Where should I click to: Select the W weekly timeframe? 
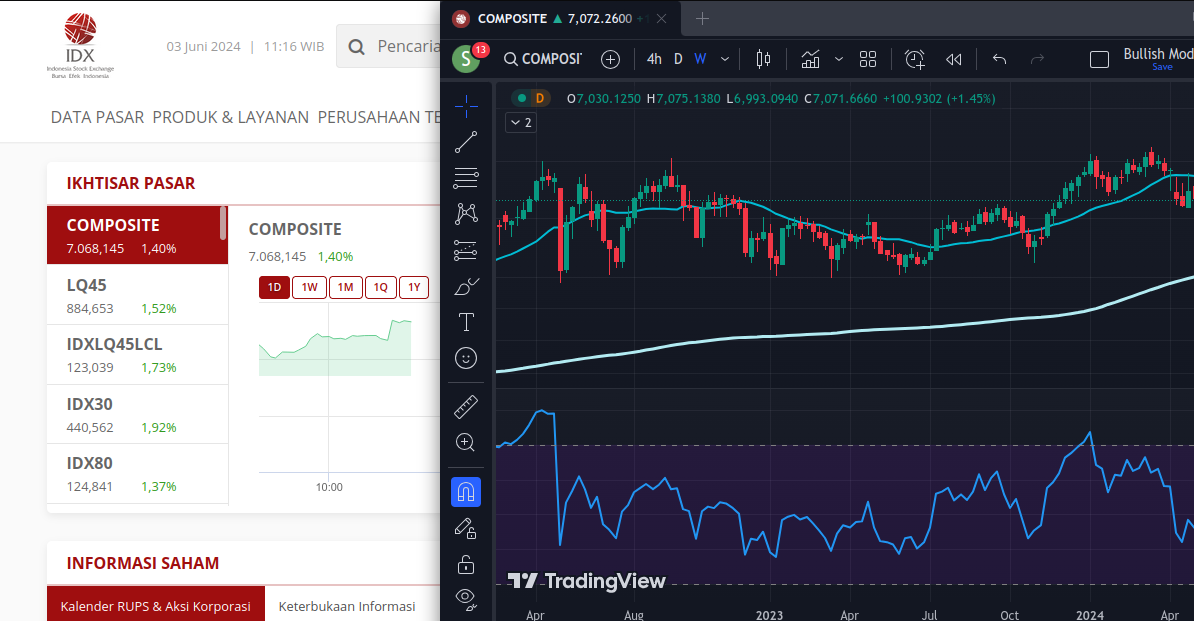click(x=701, y=59)
